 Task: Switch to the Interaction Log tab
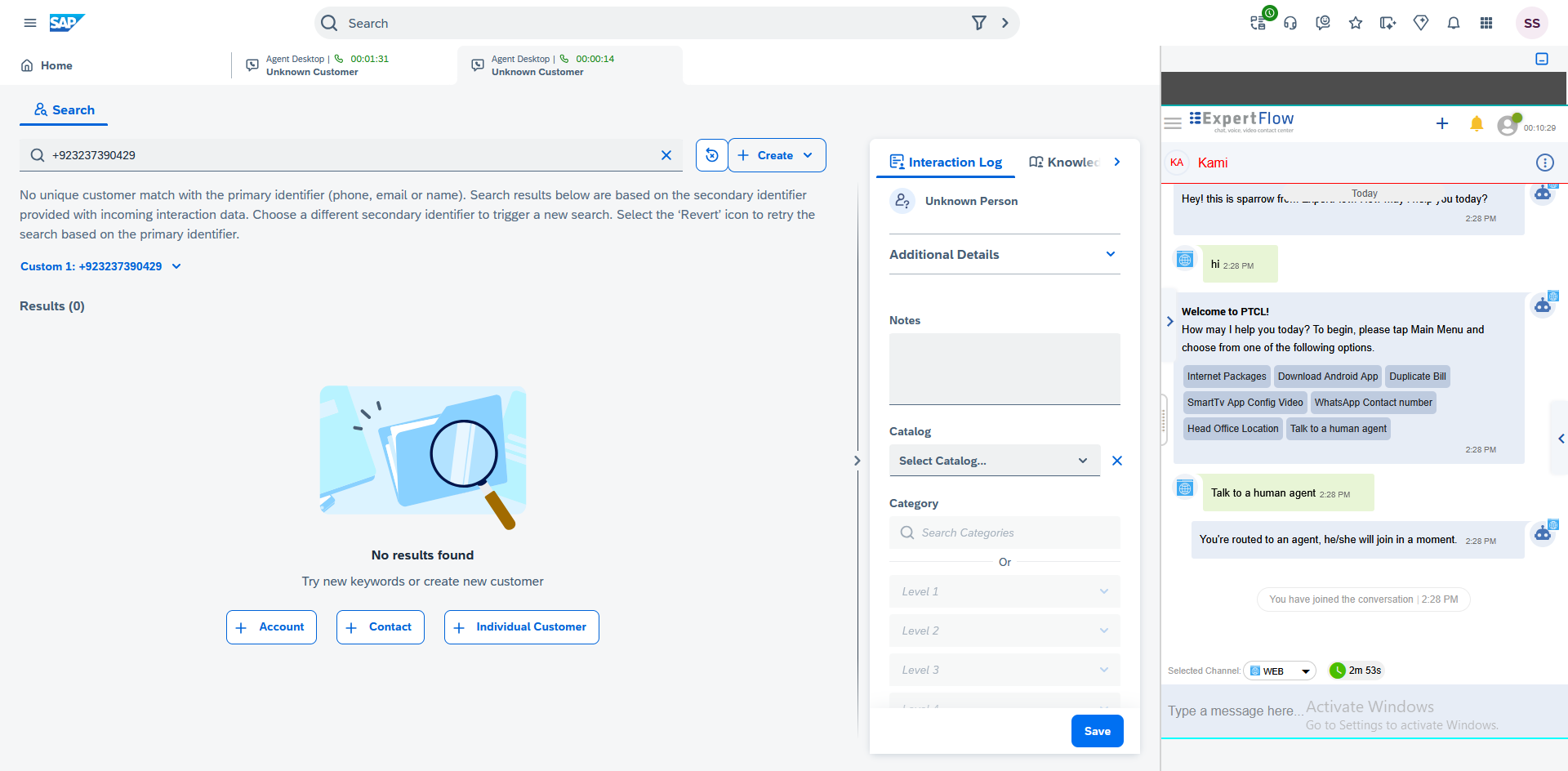946,163
